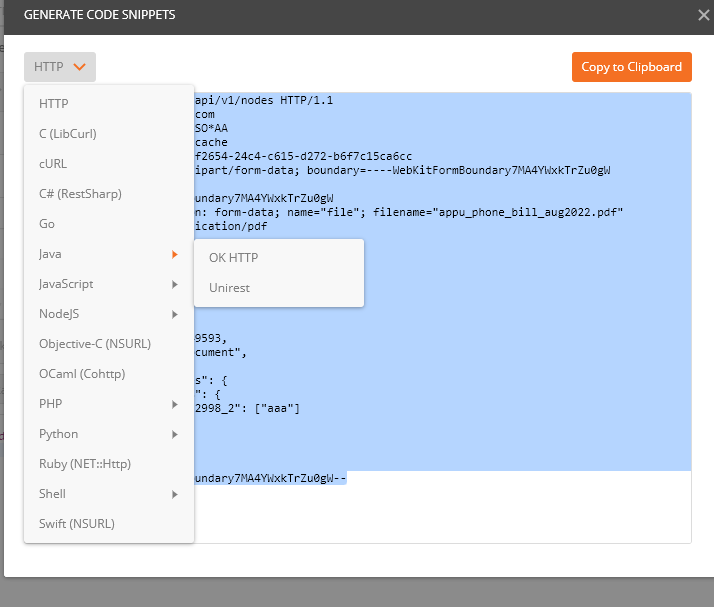This screenshot has height=607, width=714.
Task: Click the WebKitFormBoundary7MA4YWxkTrZu0gW boundary header line
Action: point(403,170)
